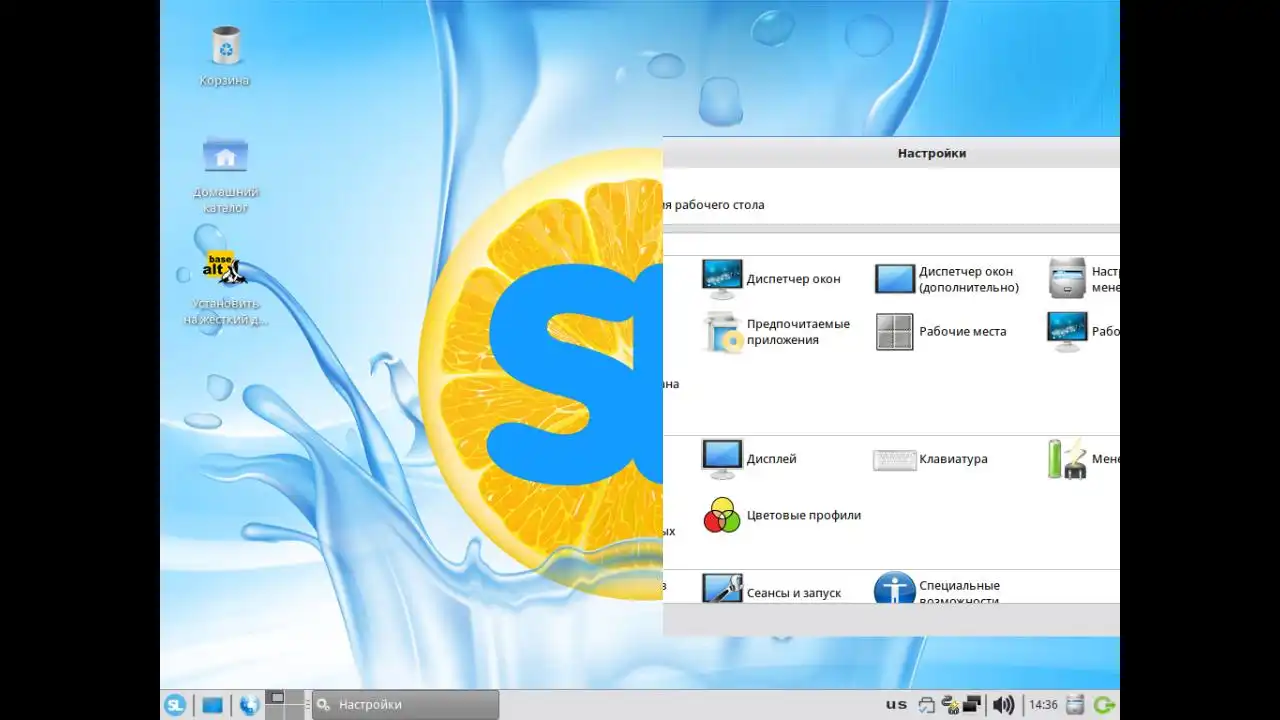Viewport: 1280px width, 720px height.
Task: Click the power manager battery icon in Настройки
Action: pos(1067,459)
